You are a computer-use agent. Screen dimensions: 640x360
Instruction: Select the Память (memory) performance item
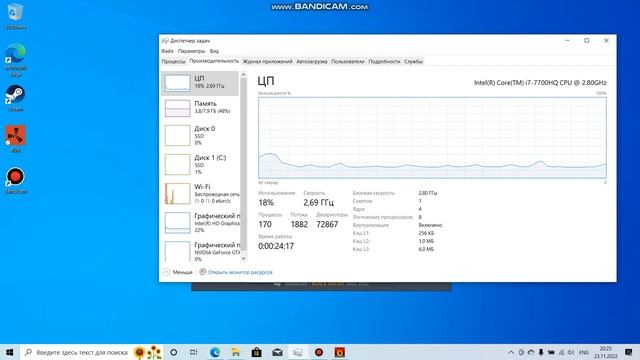[x=200, y=108]
